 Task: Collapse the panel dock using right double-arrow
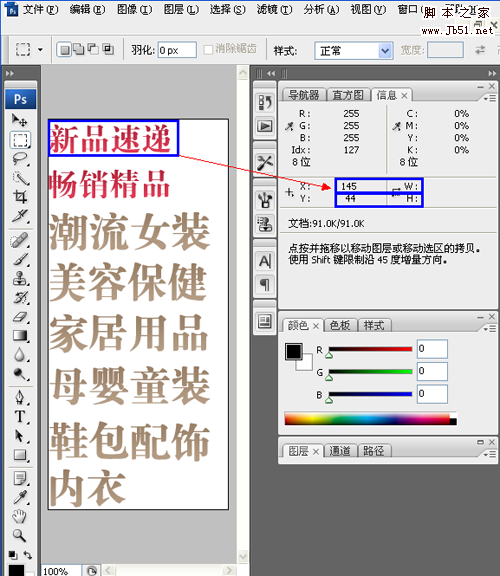[492, 73]
